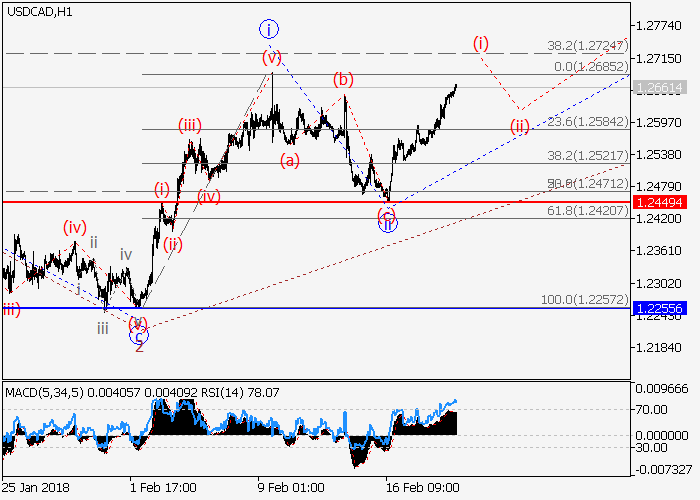Select the 0.000000 indicator zero label
700x500 pixels.
tap(662, 435)
